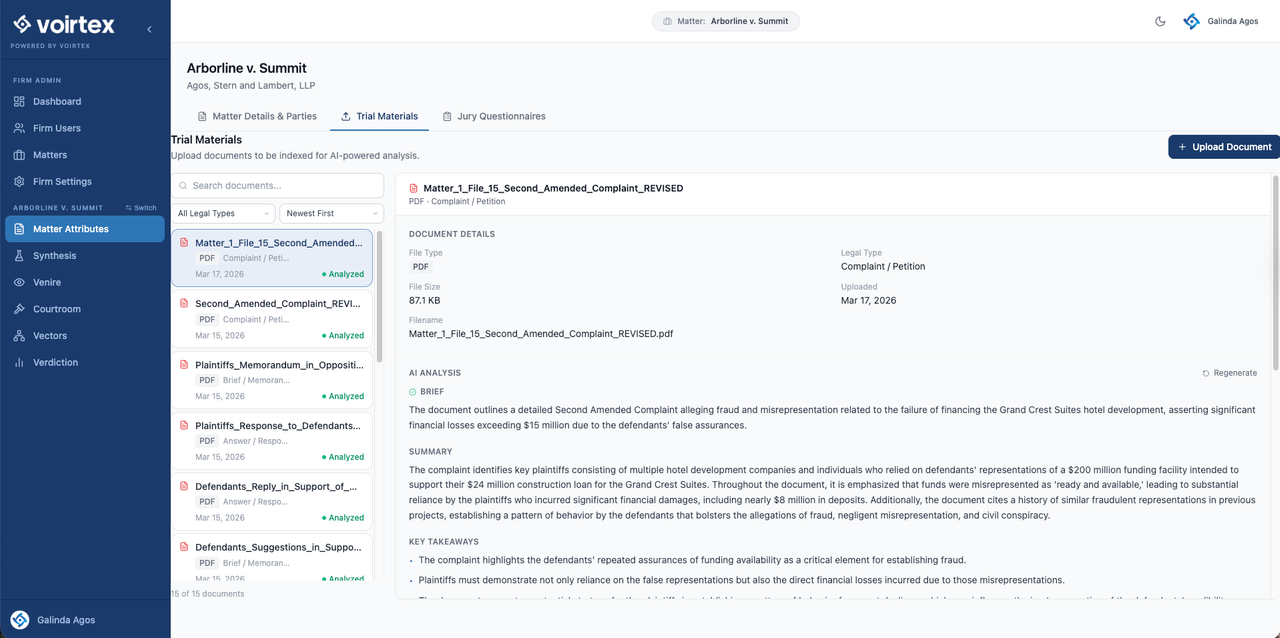Click the Venire eye icon
This screenshot has height=638, width=1280.
[19, 283]
